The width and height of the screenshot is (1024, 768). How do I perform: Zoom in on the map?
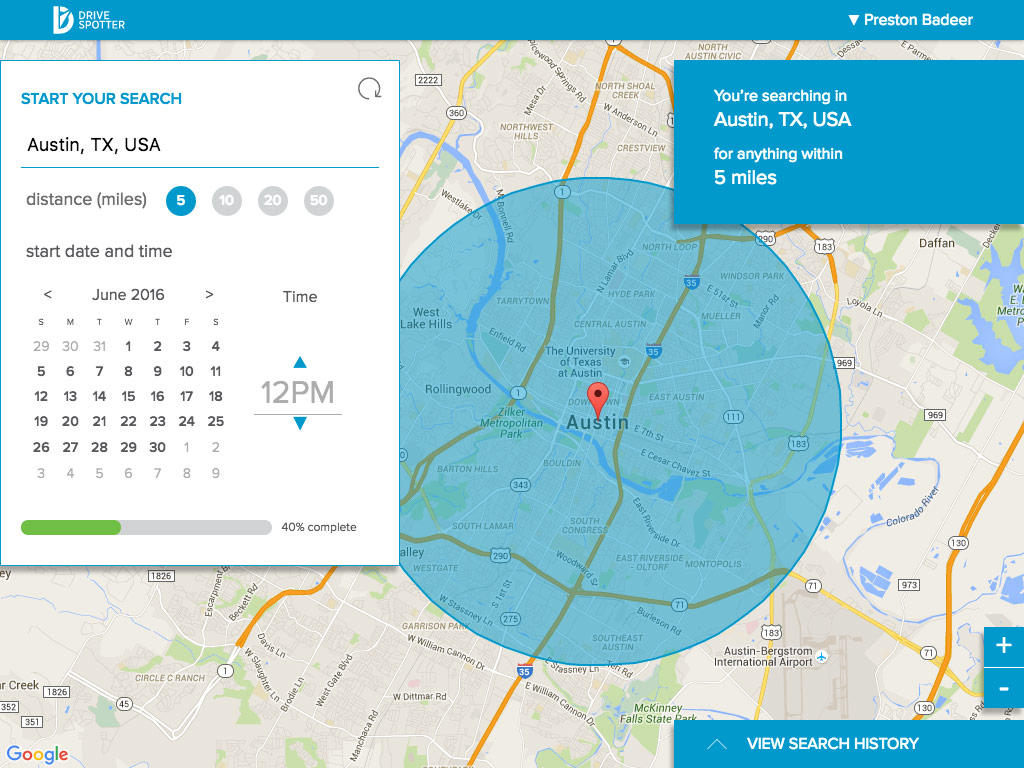click(1004, 647)
